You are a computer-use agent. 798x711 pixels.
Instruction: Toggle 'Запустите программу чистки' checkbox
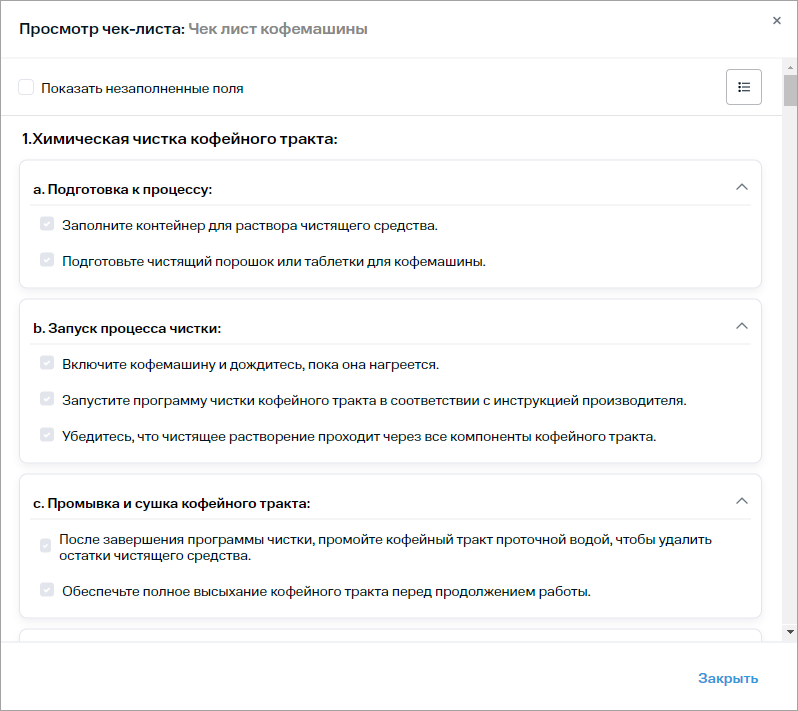tap(46, 400)
